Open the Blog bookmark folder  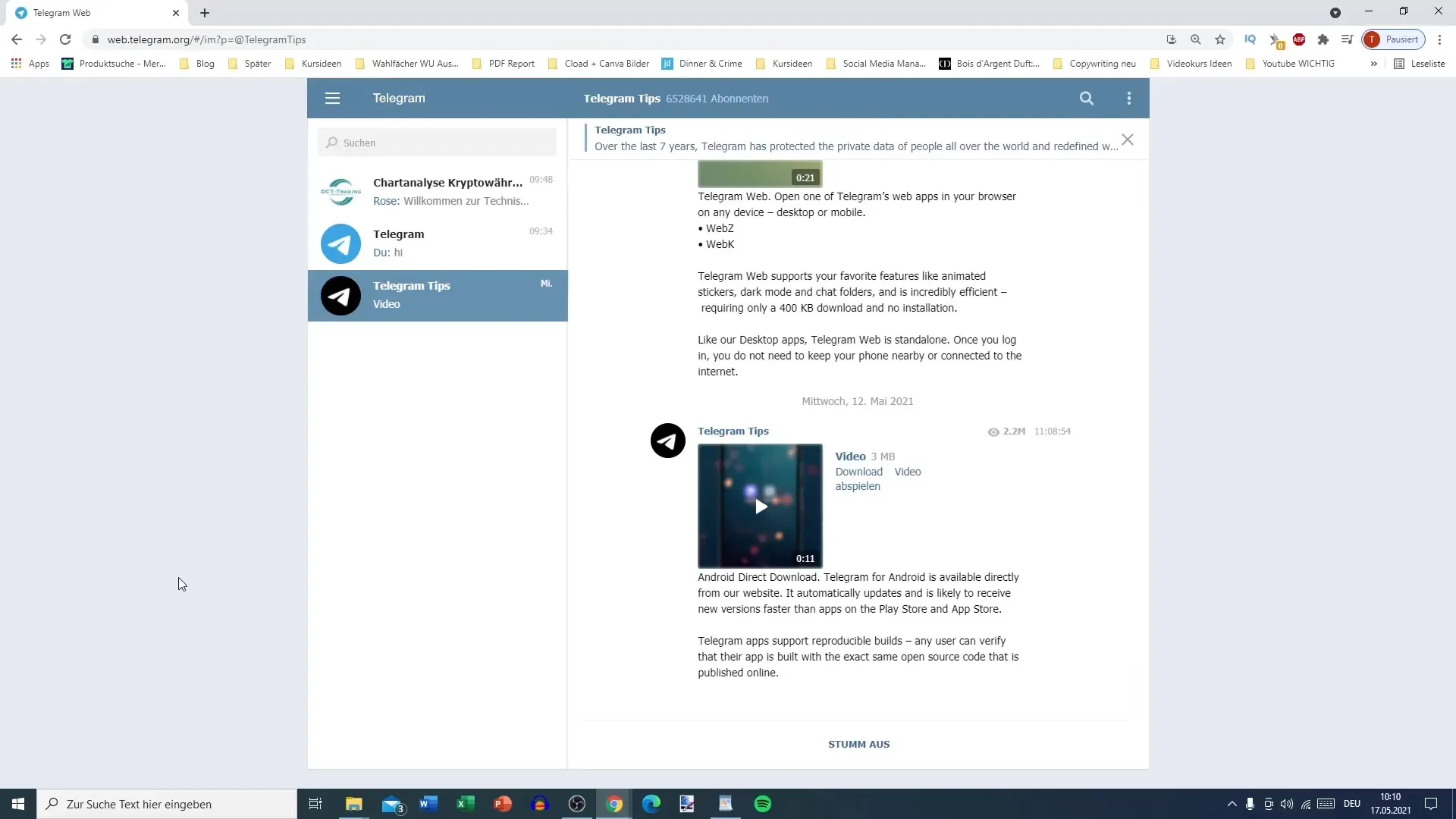(197, 64)
